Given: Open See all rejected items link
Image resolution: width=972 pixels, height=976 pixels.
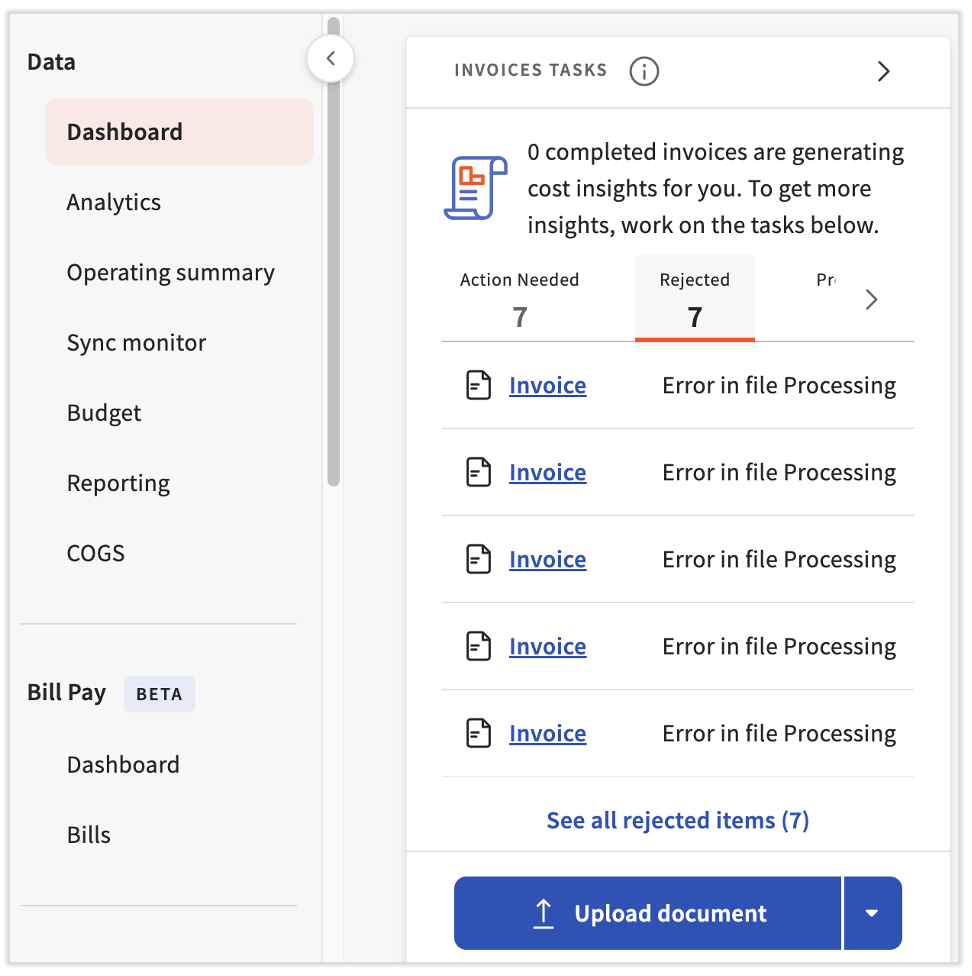Looking at the screenshot, I should [x=677, y=820].
